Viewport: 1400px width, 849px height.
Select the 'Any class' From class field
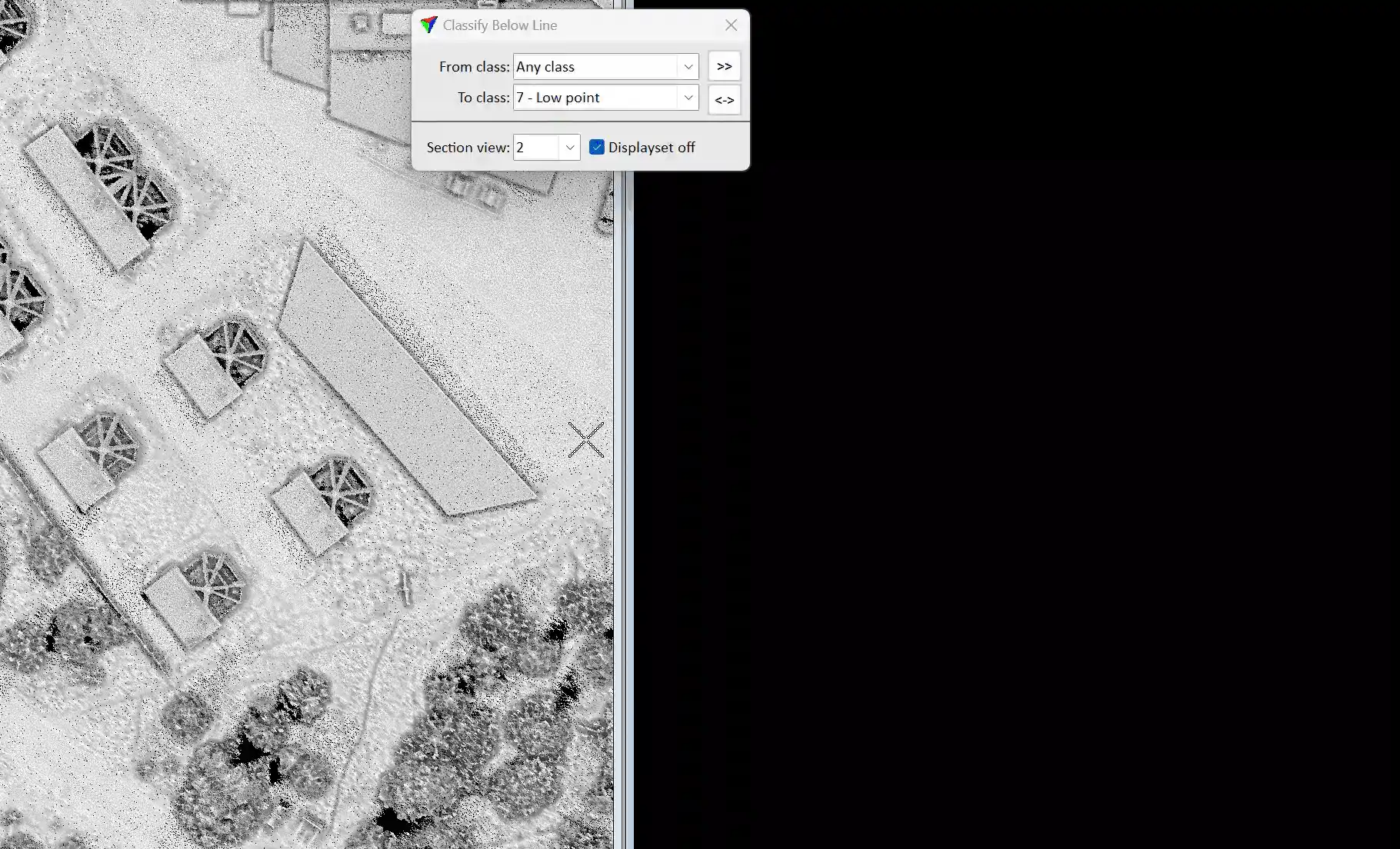594,67
